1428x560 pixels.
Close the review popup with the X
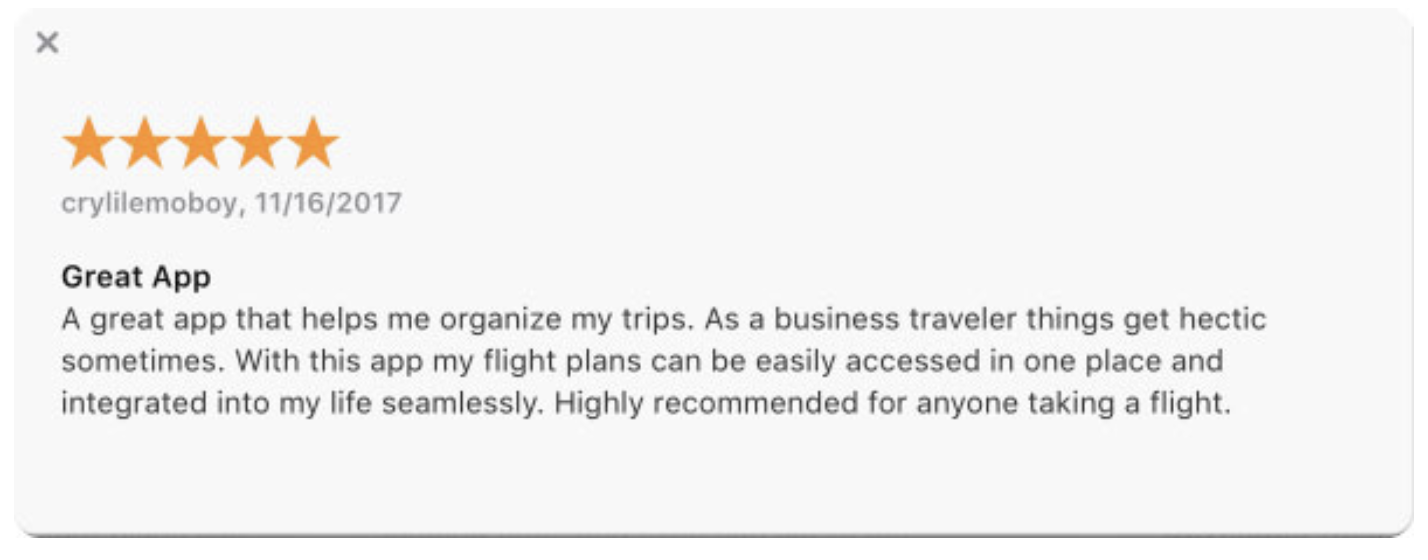coord(47,42)
